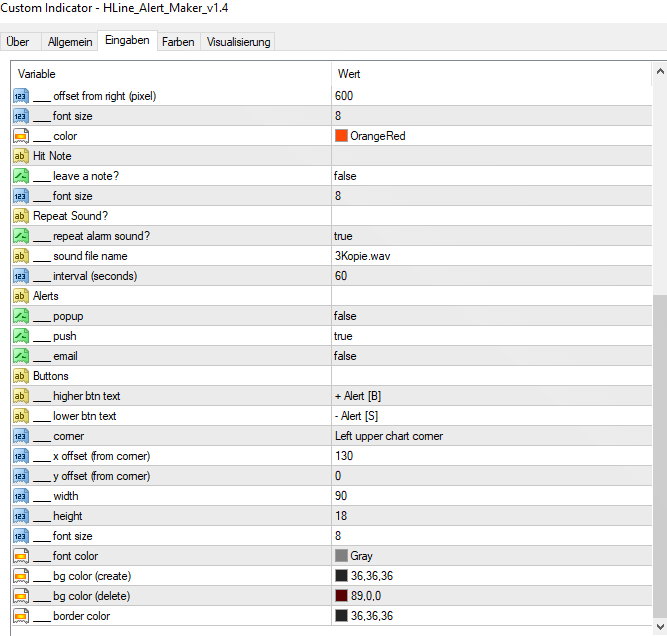Click the Wert column header
Screen dimensions: 667x636
(x=490, y=74)
